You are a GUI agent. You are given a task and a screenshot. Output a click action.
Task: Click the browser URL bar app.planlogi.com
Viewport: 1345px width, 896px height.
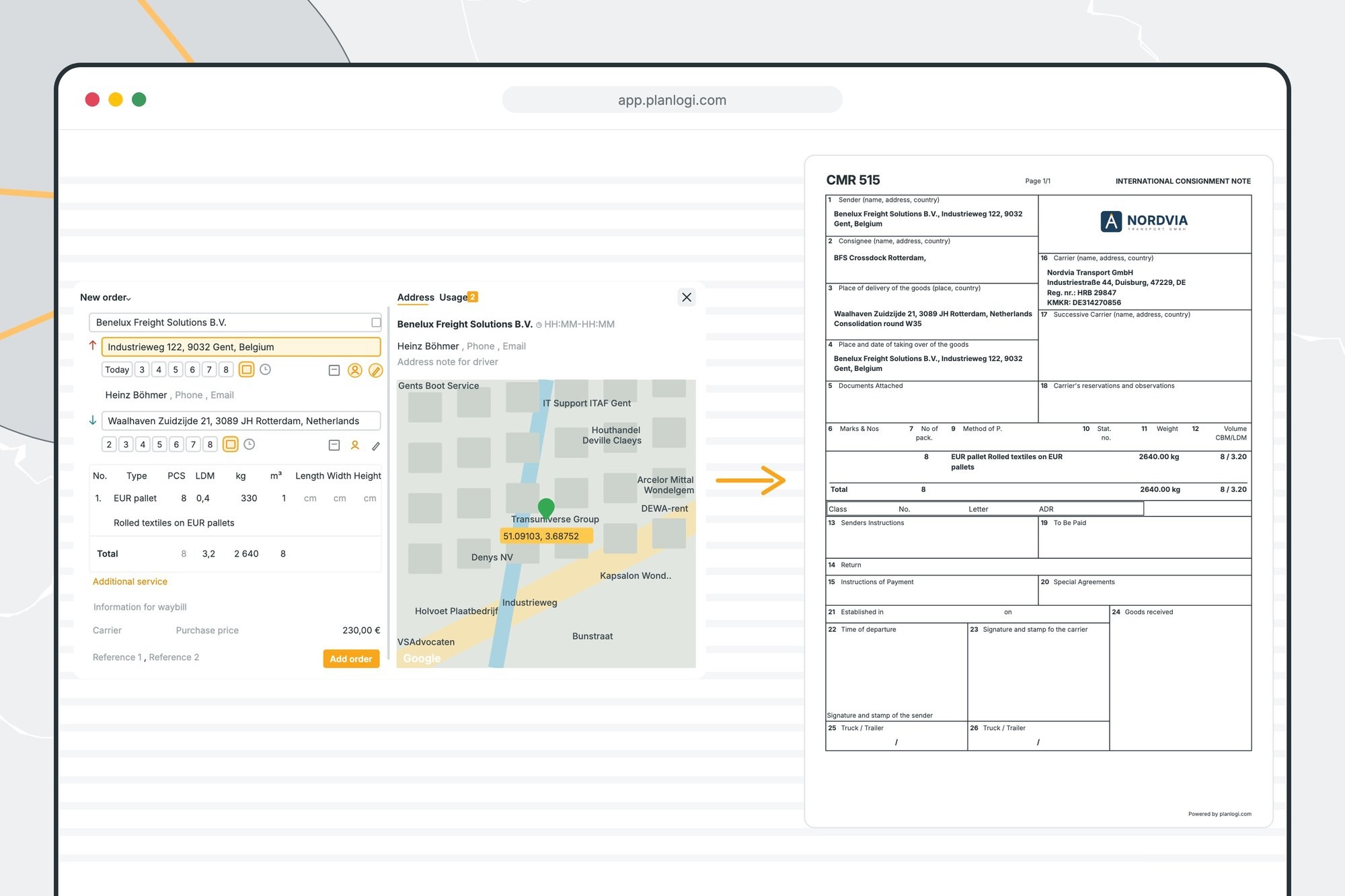point(672,99)
